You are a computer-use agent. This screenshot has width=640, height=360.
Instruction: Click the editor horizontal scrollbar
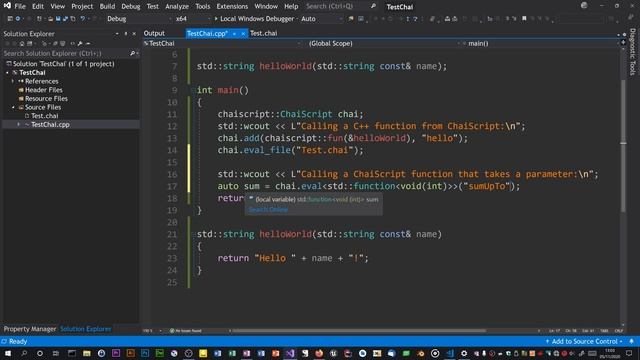tap(358, 331)
